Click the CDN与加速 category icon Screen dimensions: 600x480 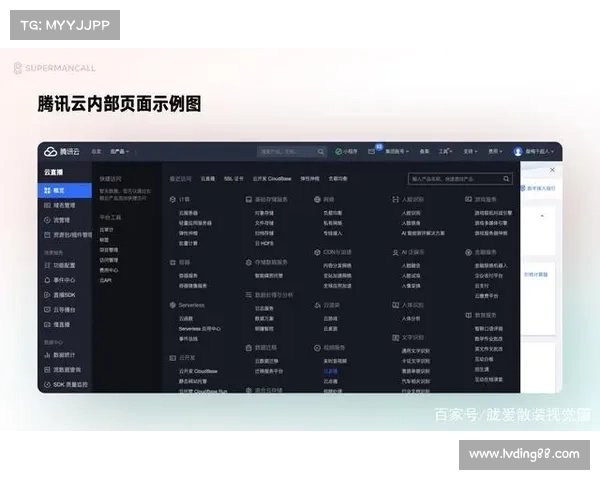317,252
